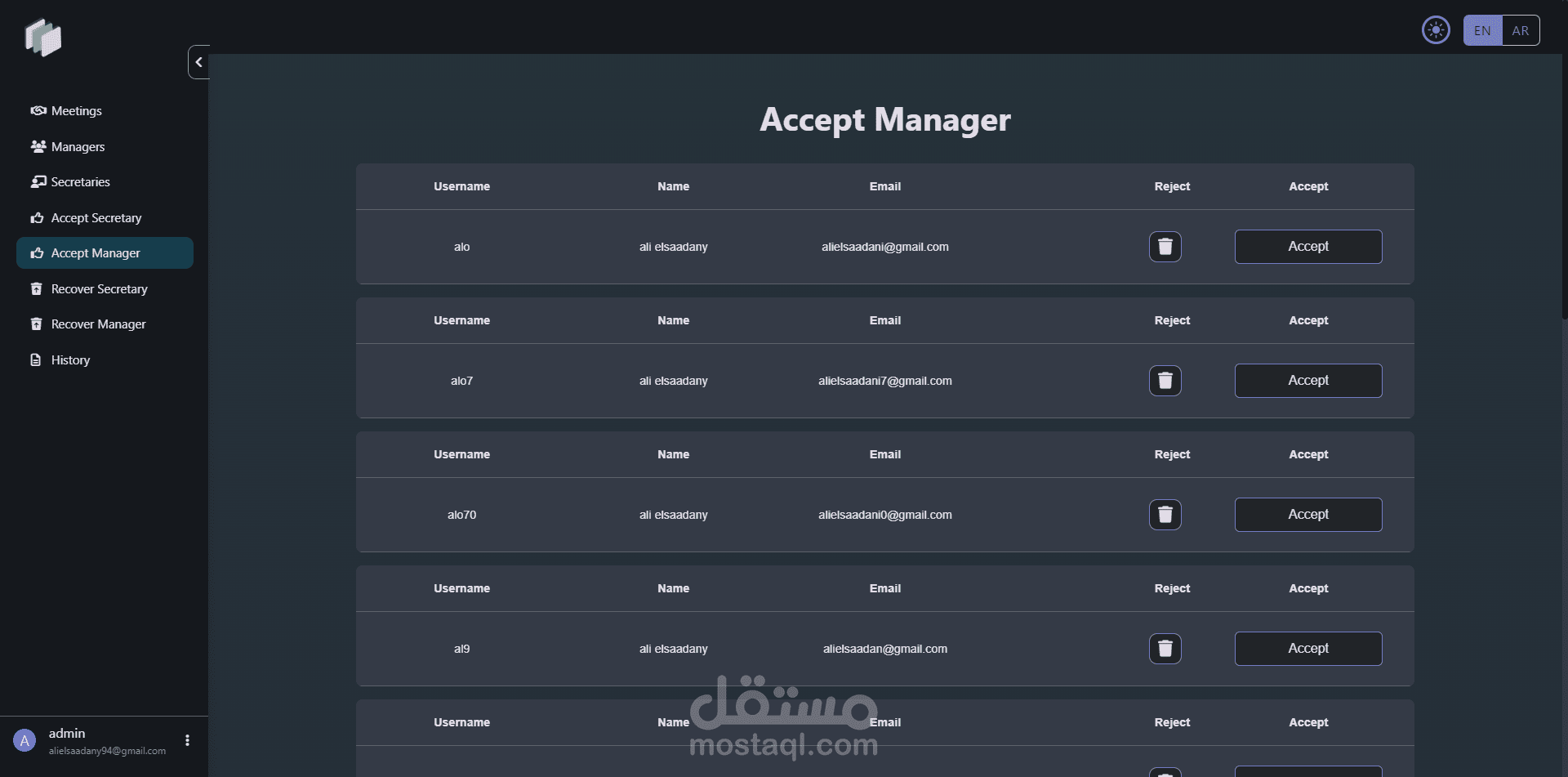The height and width of the screenshot is (777, 1568).
Task: Click the admin username text
Action: pyautogui.click(x=67, y=734)
